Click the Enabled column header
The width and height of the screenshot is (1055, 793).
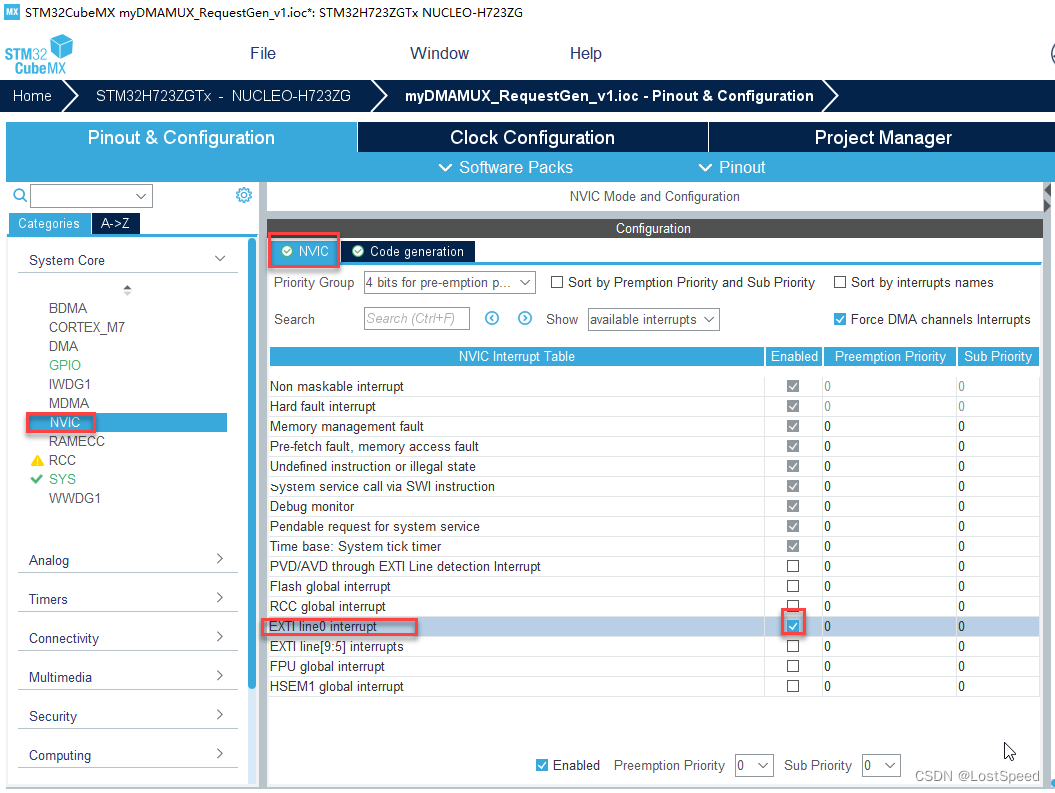(794, 356)
